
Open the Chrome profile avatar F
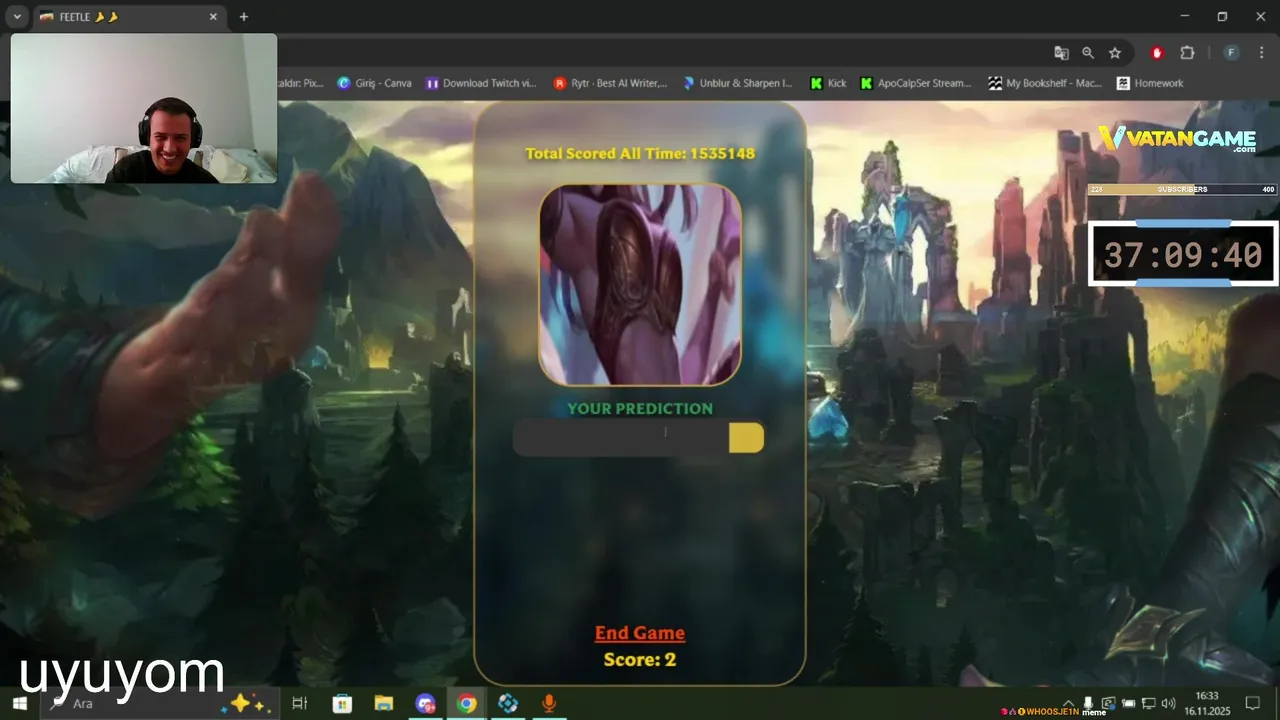click(x=1231, y=53)
